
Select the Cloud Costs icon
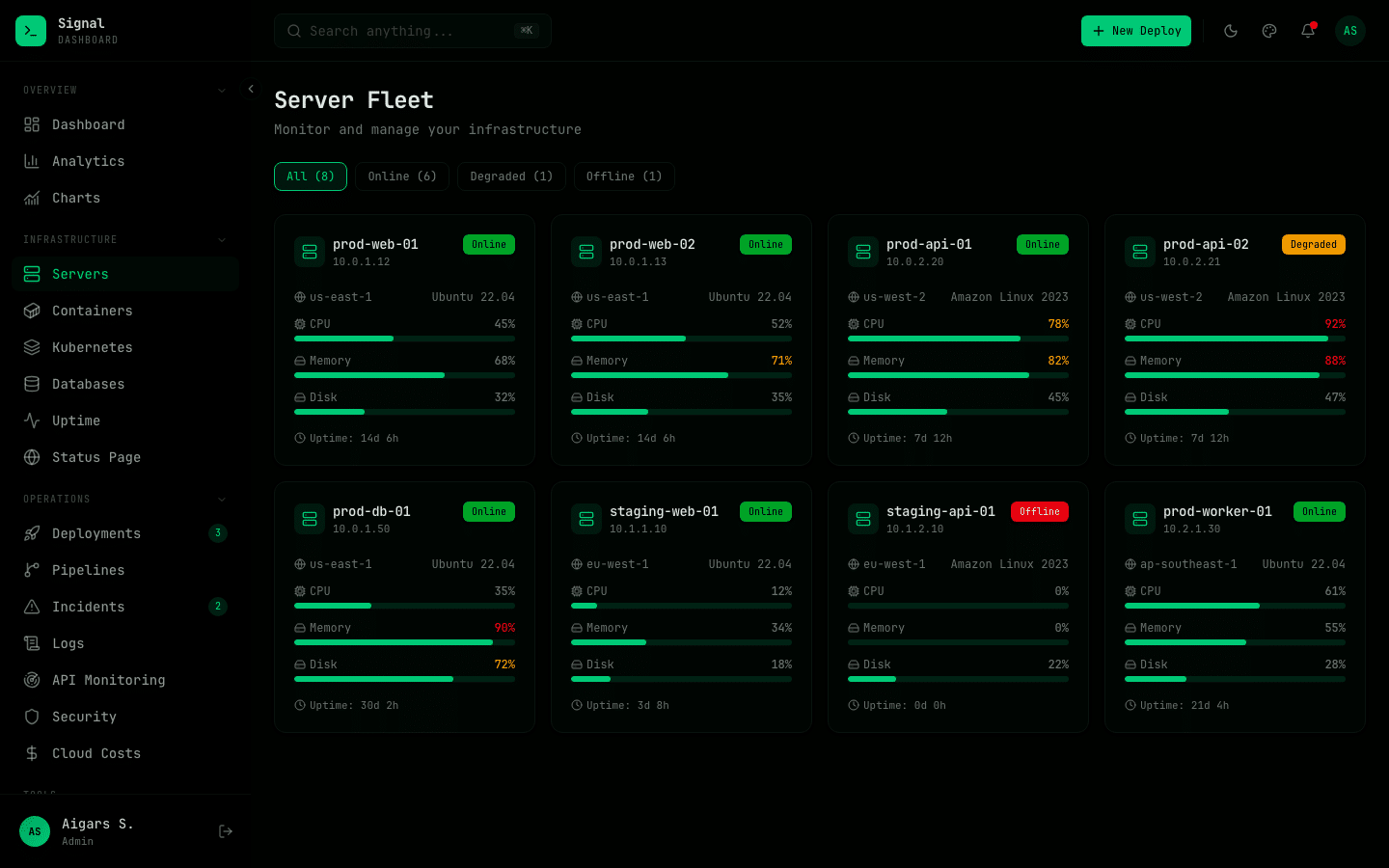(30, 753)
